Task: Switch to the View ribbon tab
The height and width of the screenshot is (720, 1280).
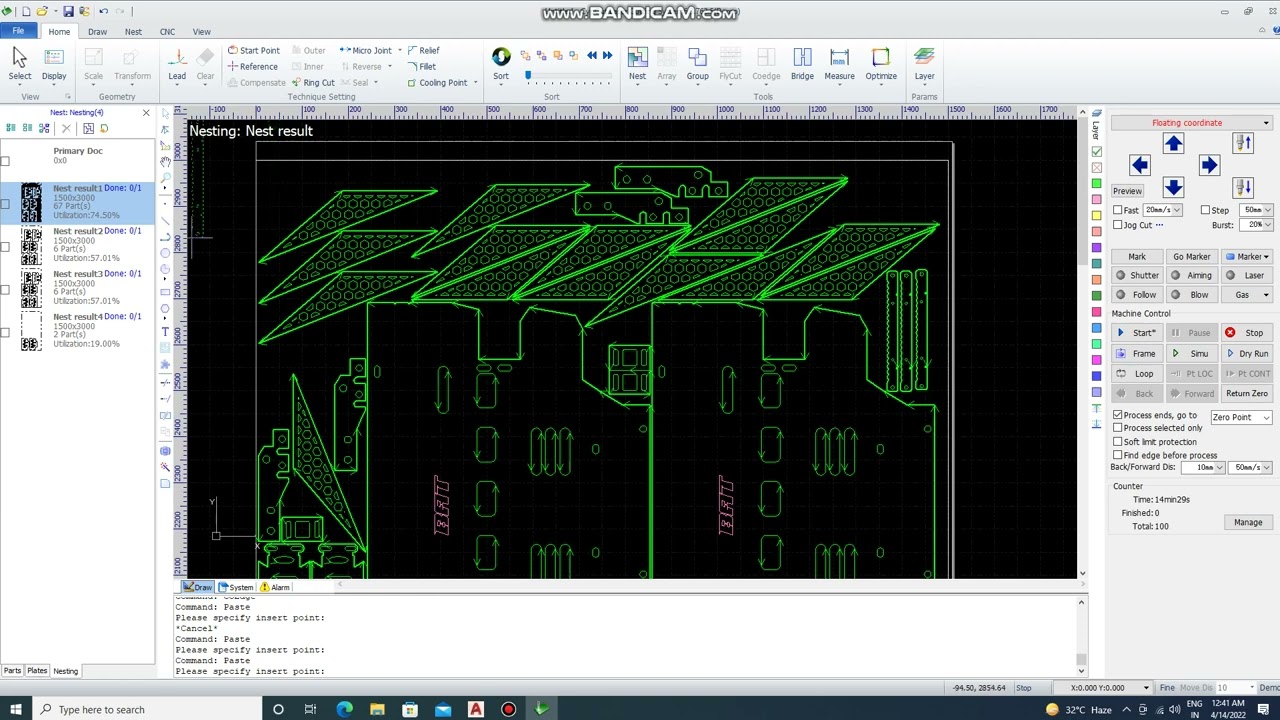Action: click(201, 32)
